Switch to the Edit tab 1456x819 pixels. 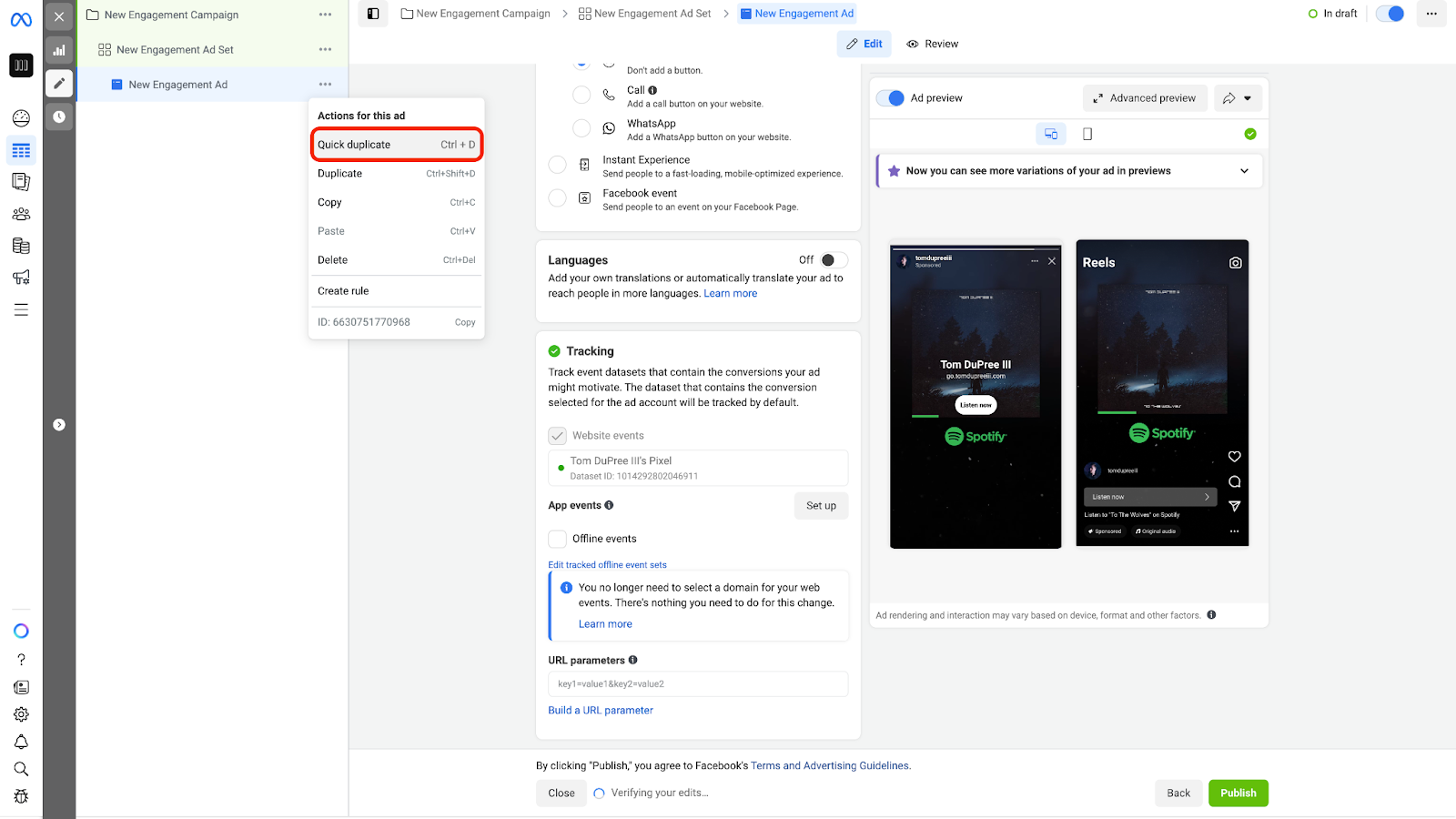tap(864, 44)
